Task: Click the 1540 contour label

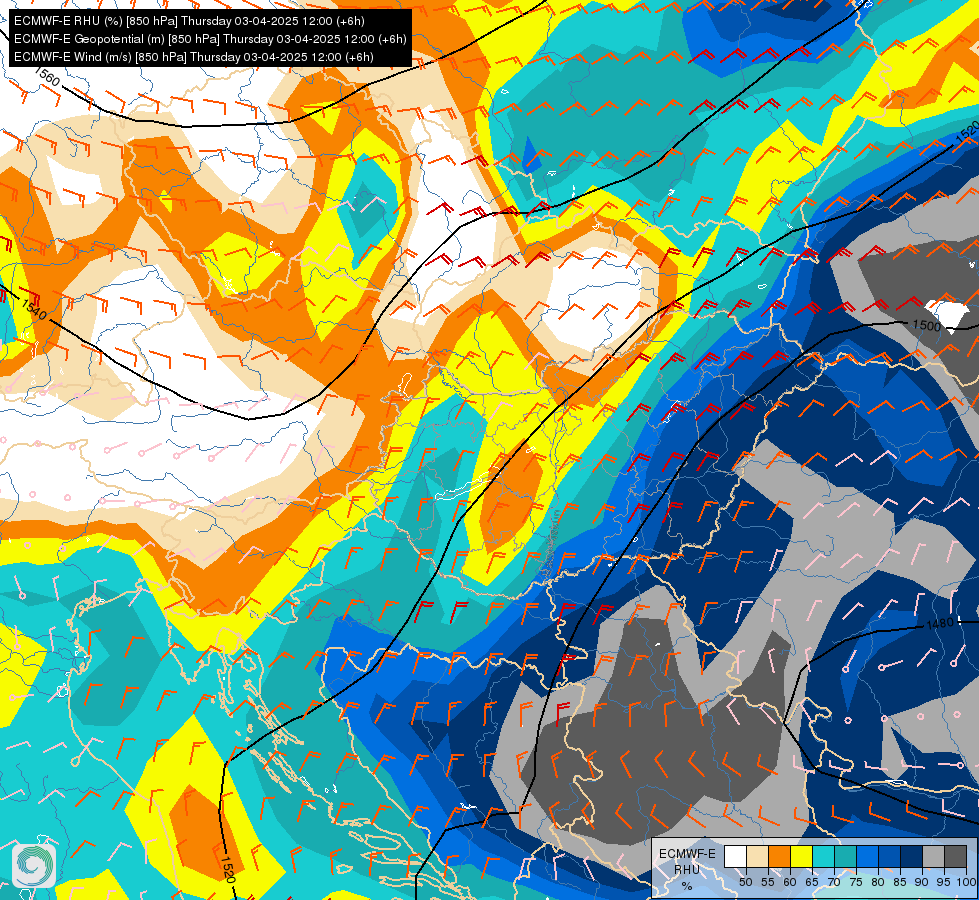Action: (x=33, y=309)
